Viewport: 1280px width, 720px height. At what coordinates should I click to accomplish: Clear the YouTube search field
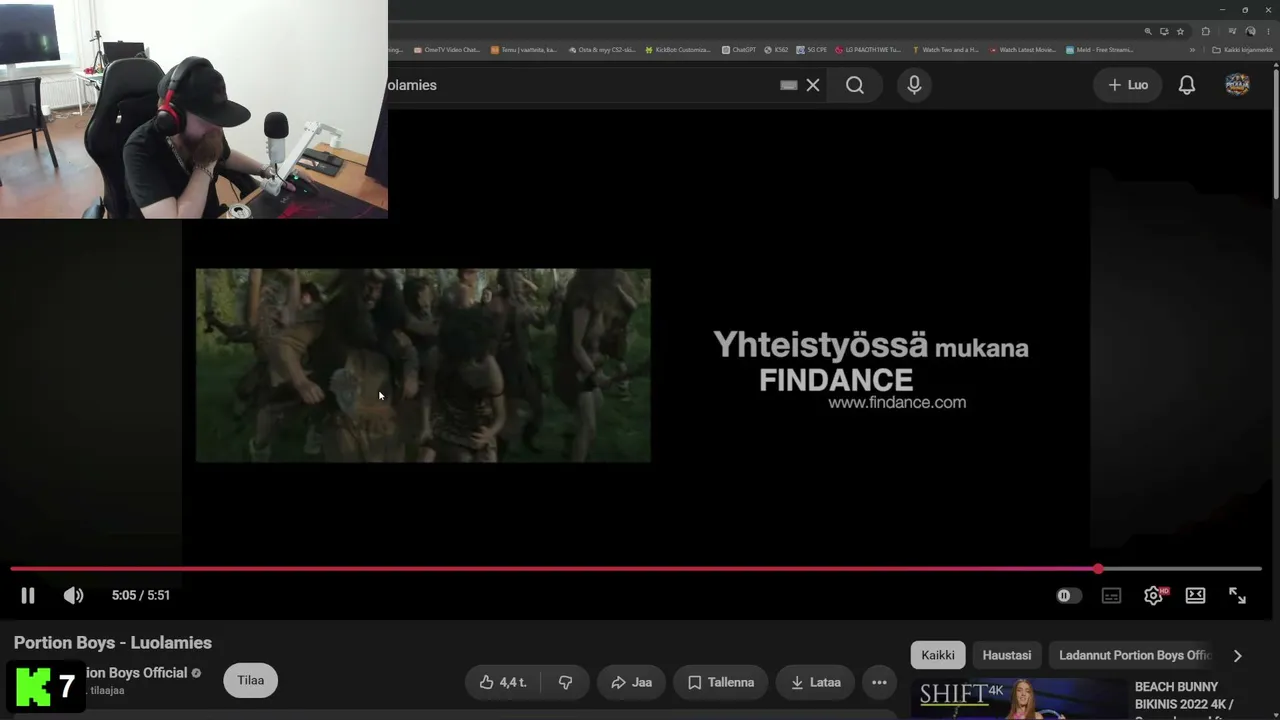(813, 85)
